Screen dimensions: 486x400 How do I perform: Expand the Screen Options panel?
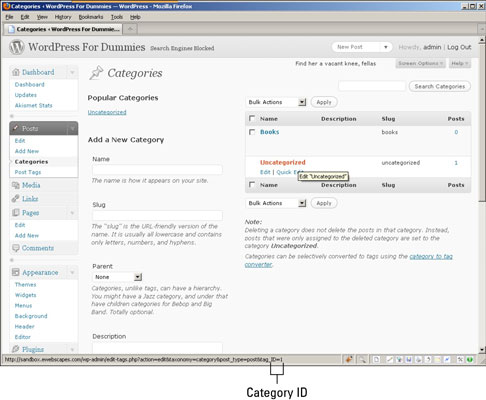point(421,63)
